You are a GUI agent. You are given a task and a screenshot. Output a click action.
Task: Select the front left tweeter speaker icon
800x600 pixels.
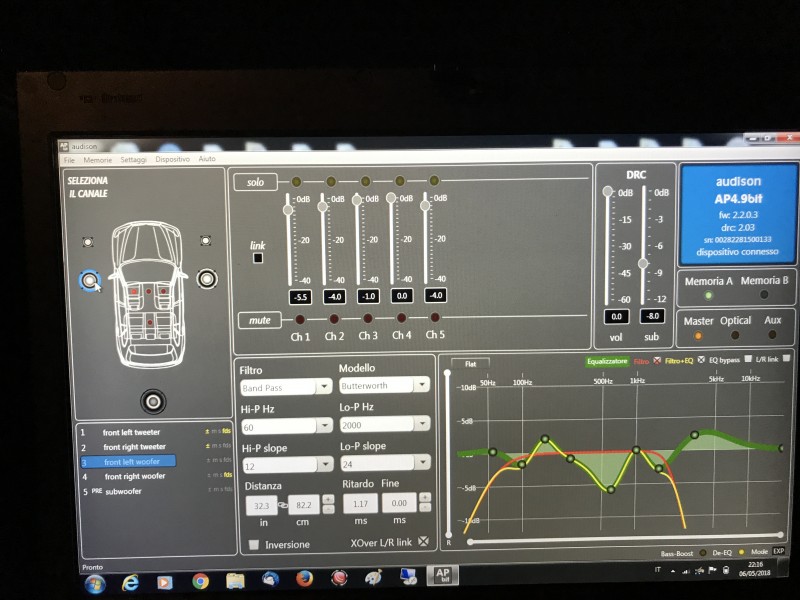tap(88, 242)
